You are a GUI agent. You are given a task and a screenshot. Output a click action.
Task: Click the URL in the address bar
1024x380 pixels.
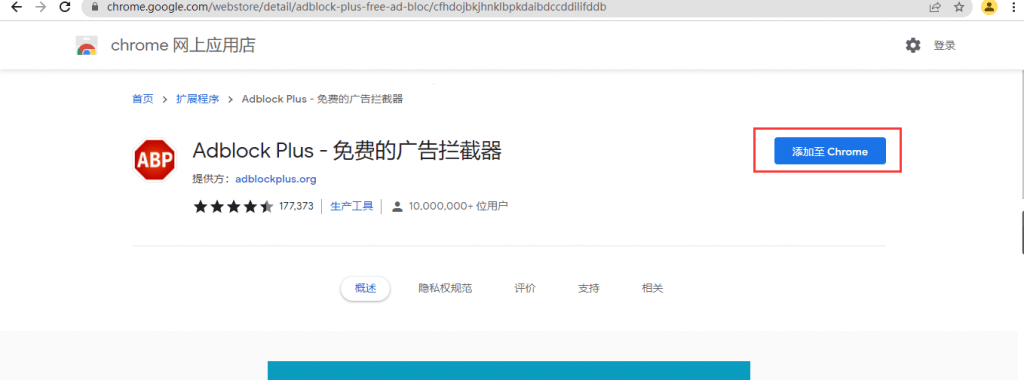click(356, 7)
